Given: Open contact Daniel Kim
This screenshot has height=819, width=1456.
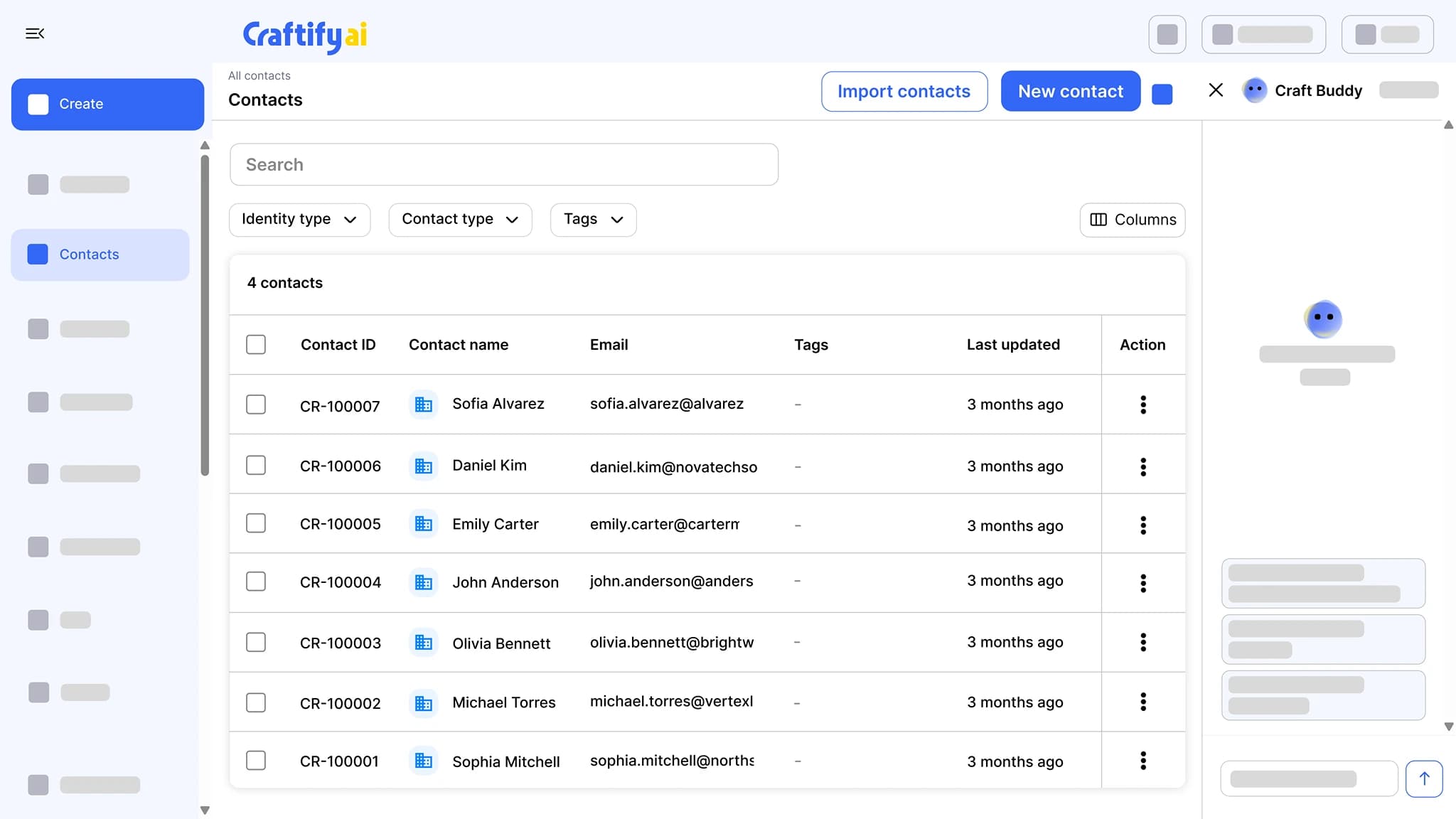Looking at the screenshot, I should click(489, 466).
